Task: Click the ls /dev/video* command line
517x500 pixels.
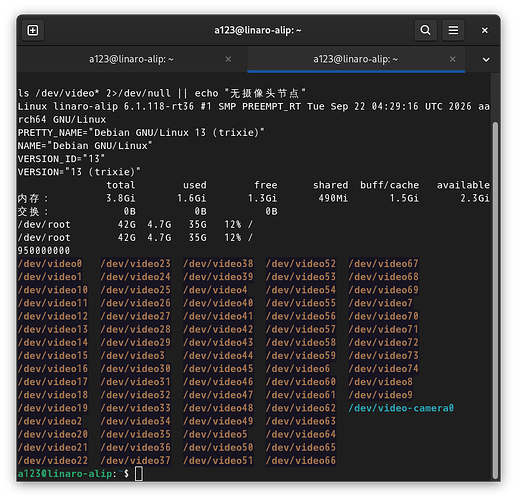Action: point(162,93)
